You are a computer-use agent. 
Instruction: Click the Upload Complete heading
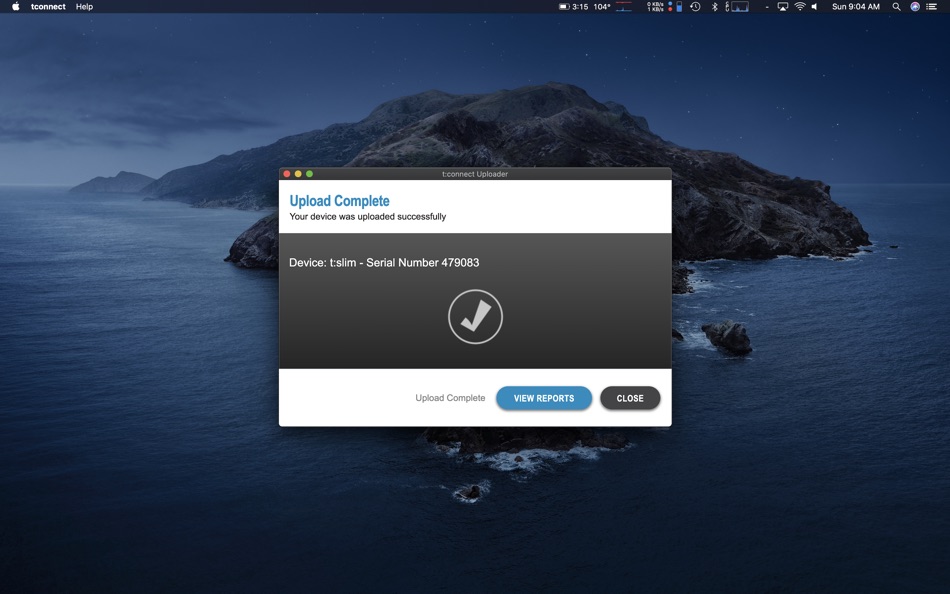pos(339,201)
